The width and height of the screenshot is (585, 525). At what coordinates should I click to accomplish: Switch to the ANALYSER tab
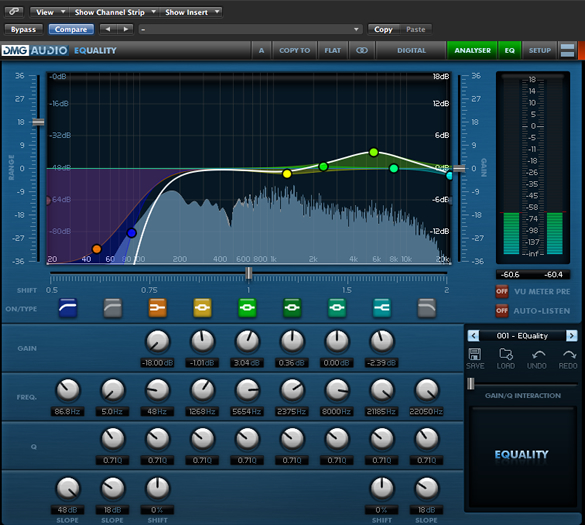tap(472, 50)
